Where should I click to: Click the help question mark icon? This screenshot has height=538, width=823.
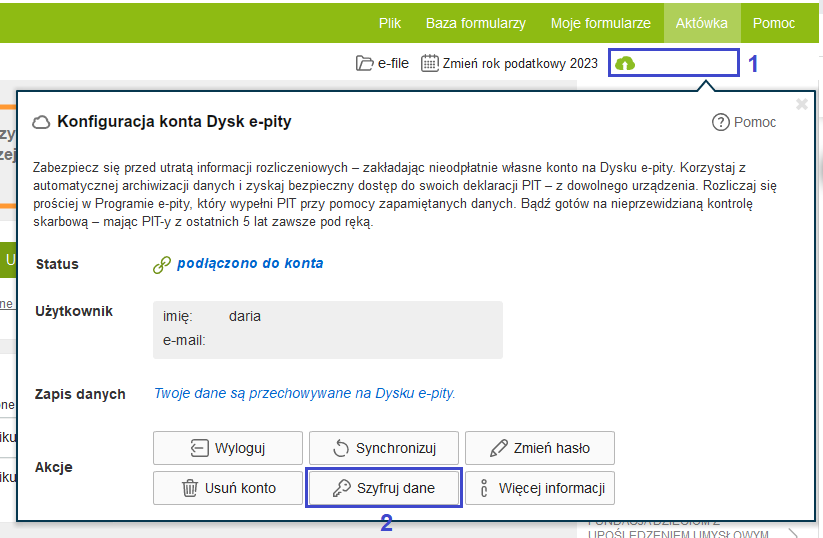[720, 122]
